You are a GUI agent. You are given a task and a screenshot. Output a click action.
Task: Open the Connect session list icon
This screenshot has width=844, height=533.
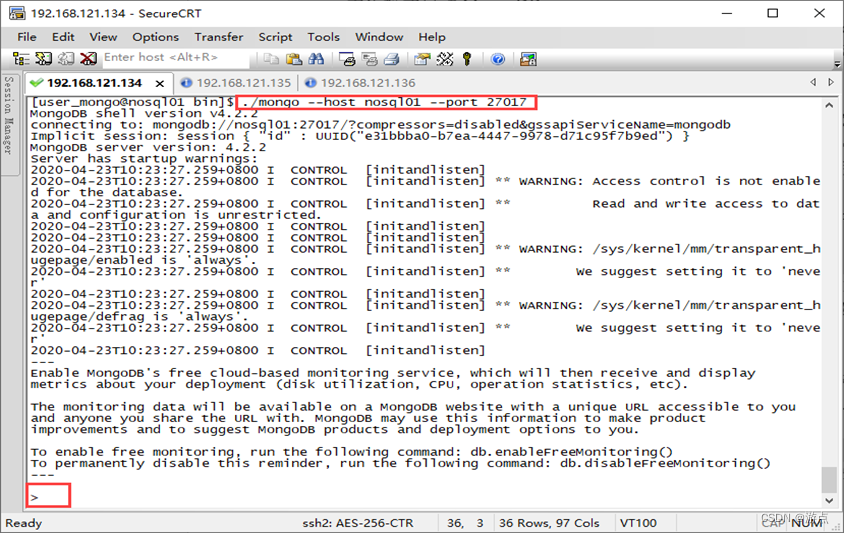[21, 59]
